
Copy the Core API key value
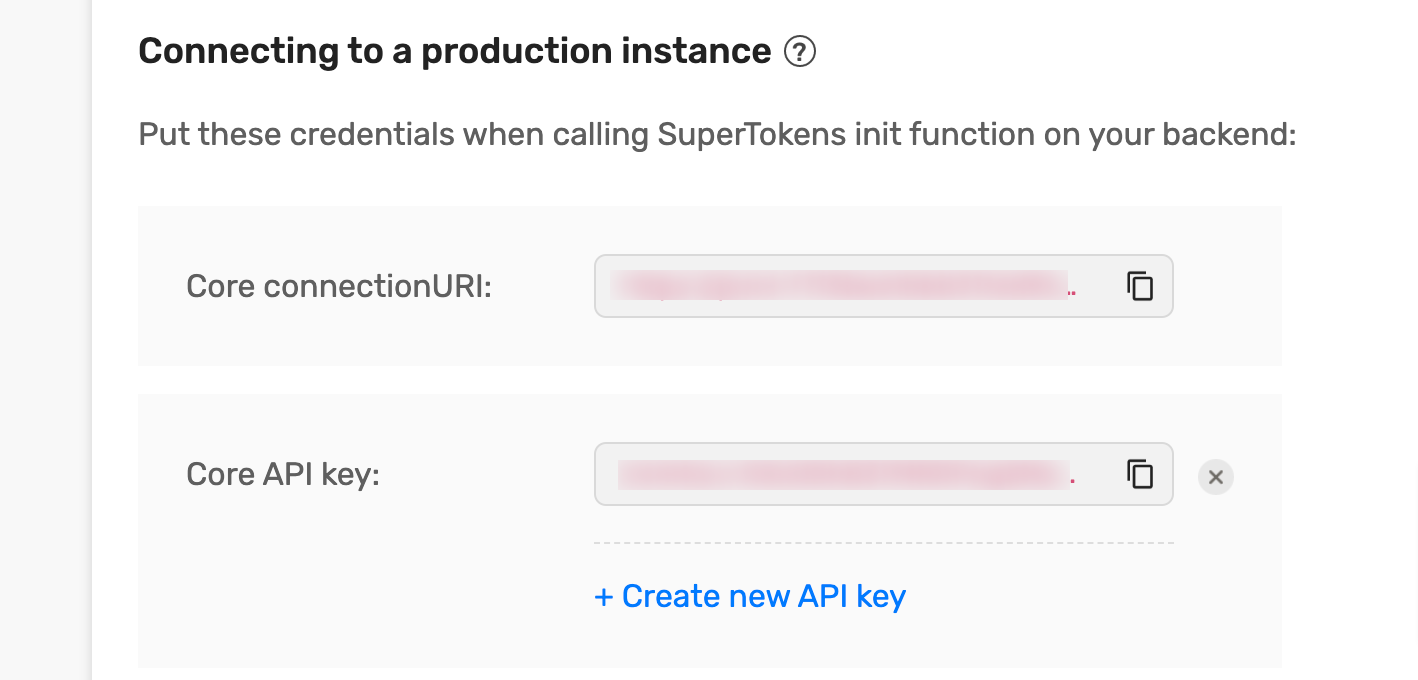1140,474
